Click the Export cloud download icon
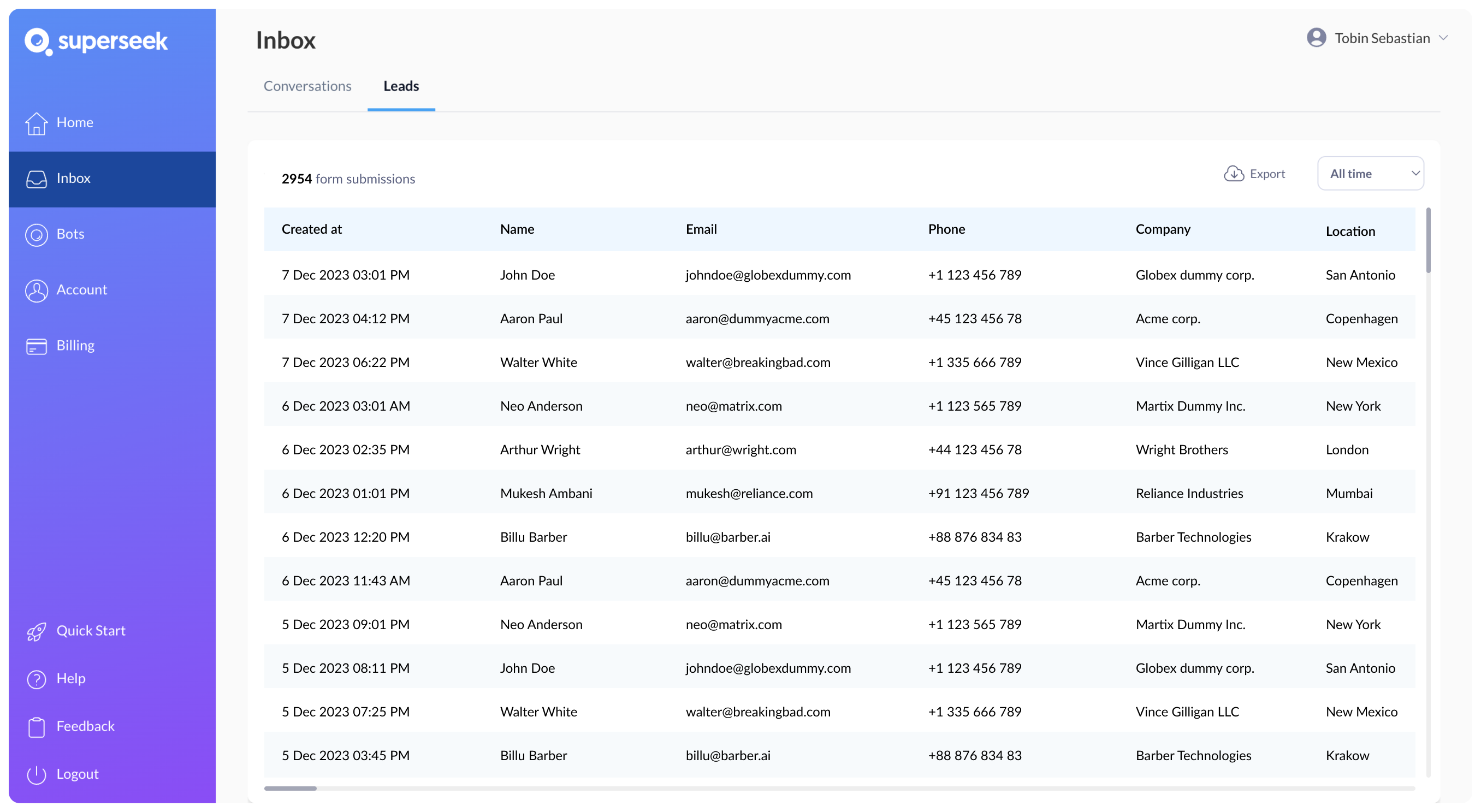The image size is (1481, 812). 1233,174
